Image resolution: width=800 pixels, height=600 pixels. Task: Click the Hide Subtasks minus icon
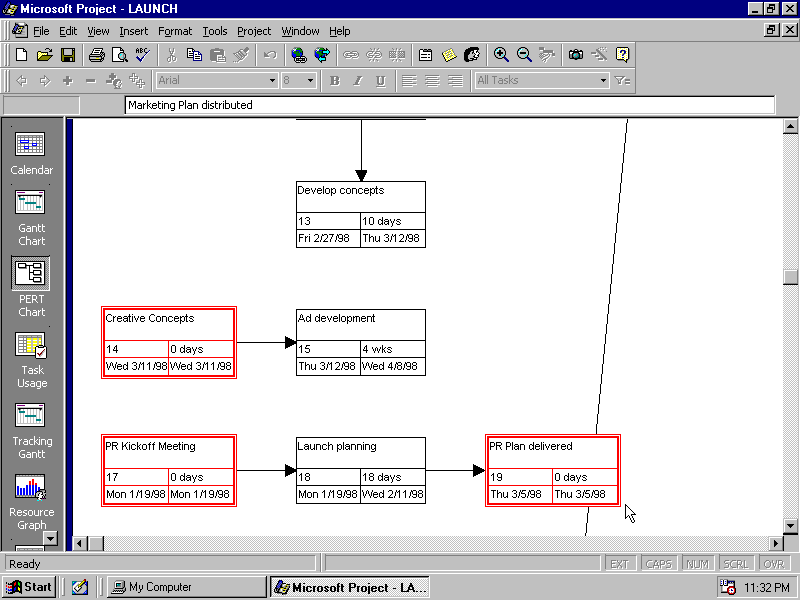(91, 81)
